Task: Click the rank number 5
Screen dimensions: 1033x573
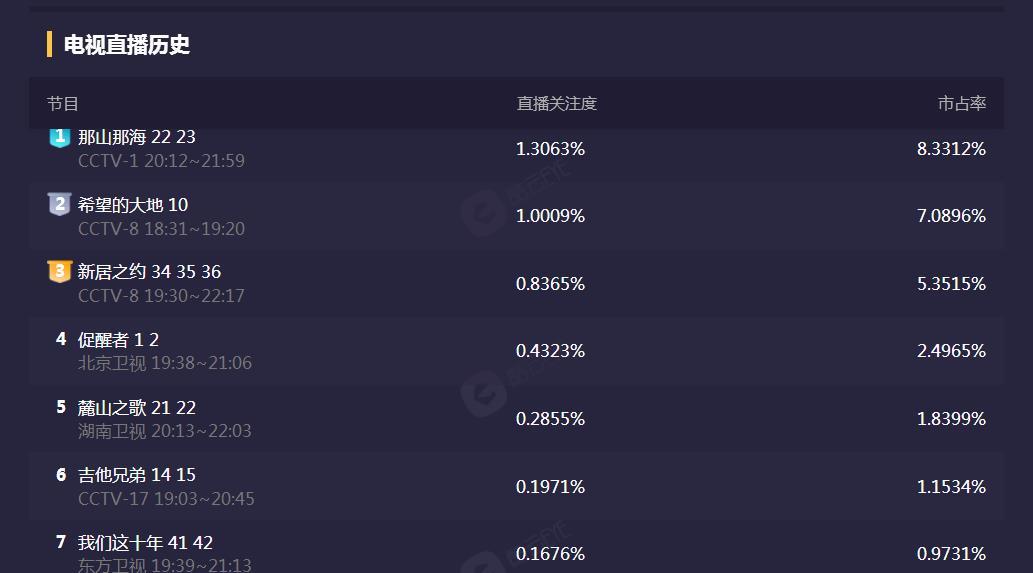Action: tap(61, 407)
